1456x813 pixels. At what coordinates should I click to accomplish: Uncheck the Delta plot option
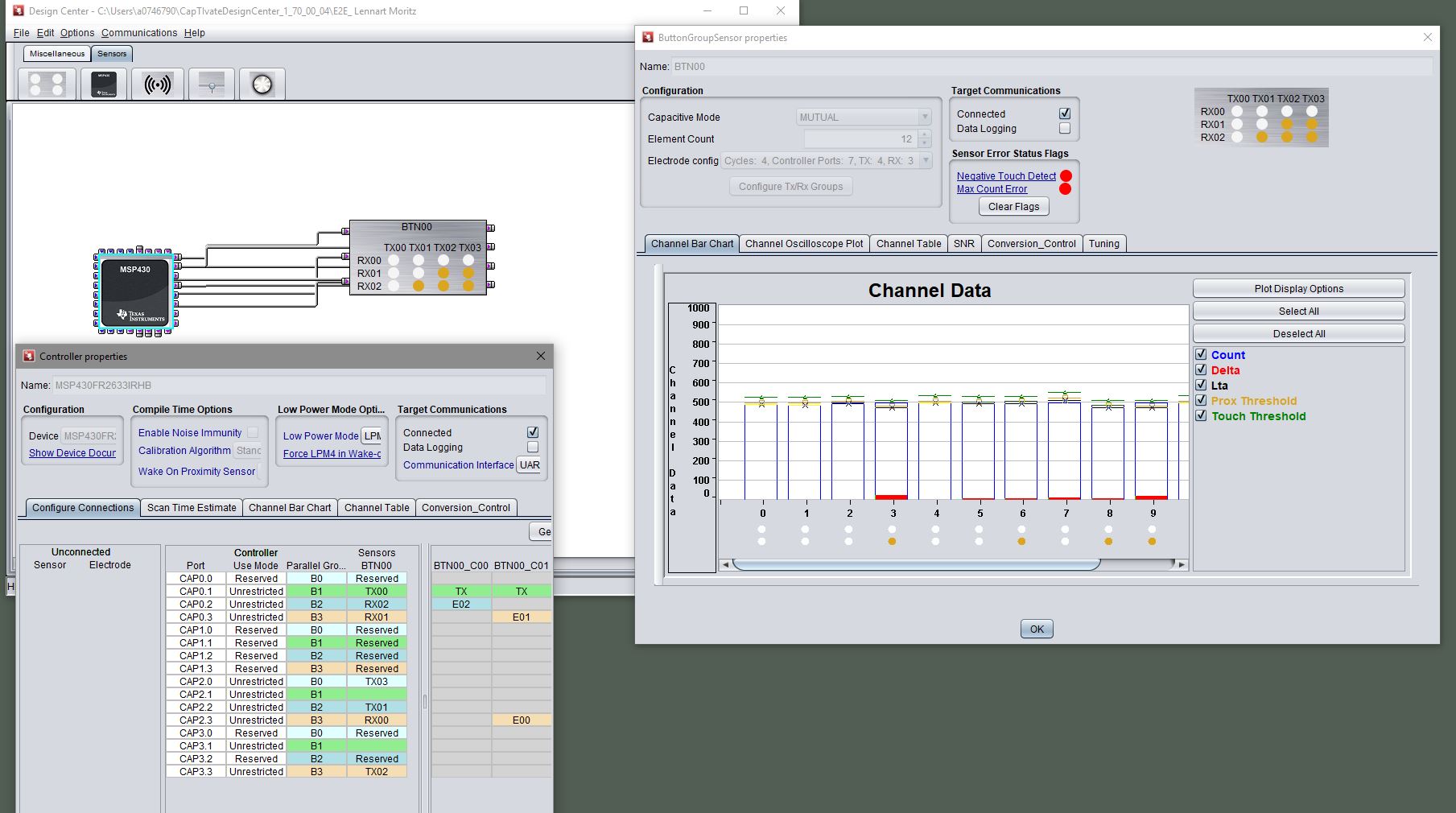click(x=1201, y=369)
